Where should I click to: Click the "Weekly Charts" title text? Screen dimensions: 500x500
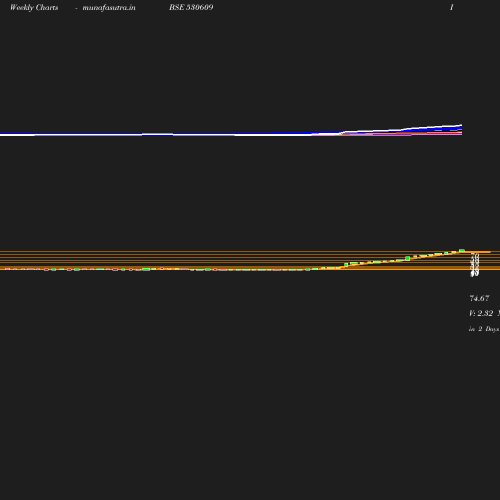[34, 7]
